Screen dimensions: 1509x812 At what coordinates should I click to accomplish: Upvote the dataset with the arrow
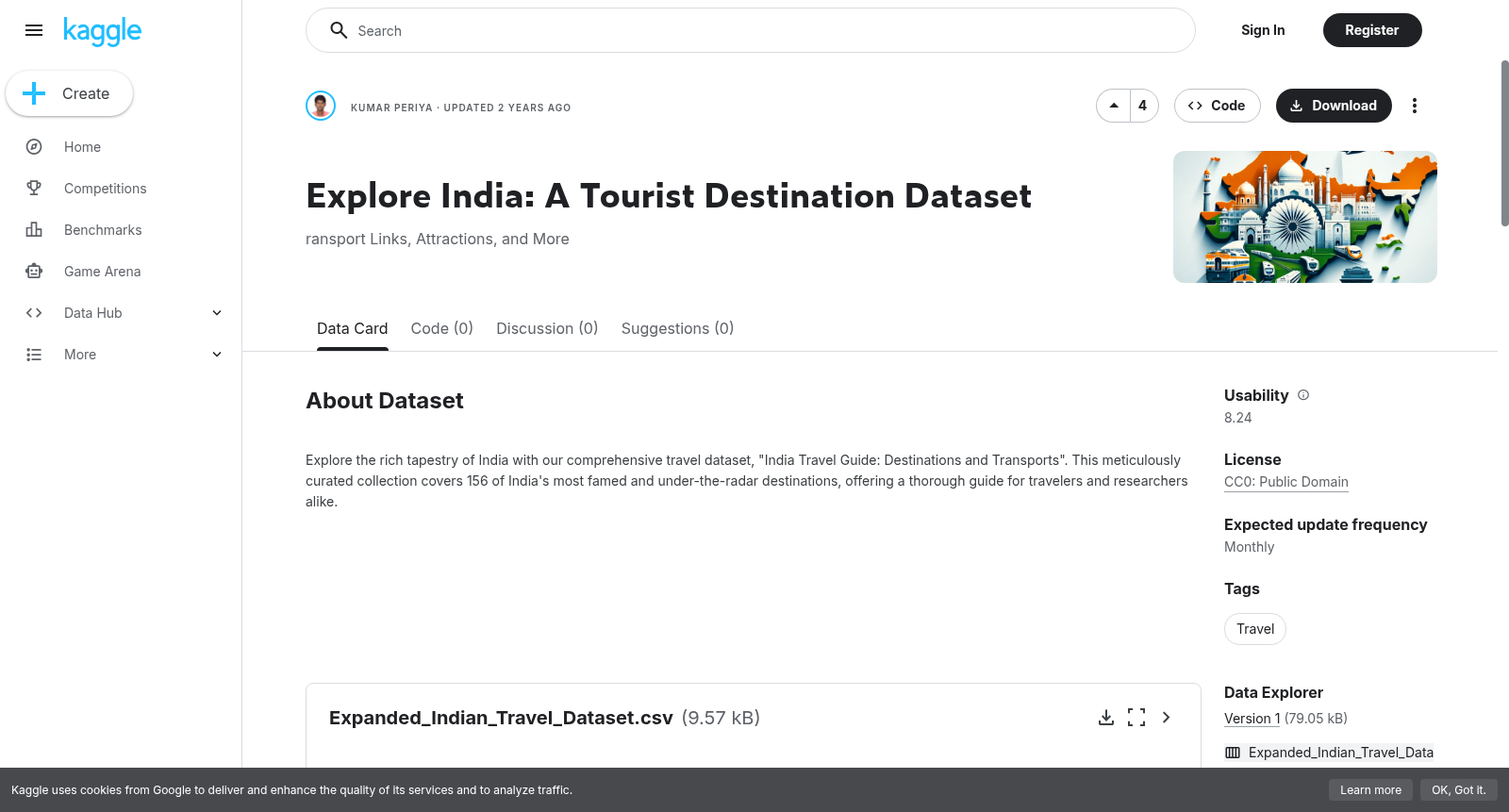[x=1114, y=106]
